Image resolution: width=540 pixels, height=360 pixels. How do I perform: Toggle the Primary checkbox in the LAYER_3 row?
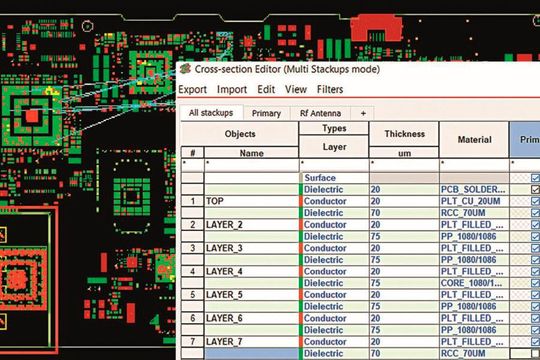click(x=535, y=248)
